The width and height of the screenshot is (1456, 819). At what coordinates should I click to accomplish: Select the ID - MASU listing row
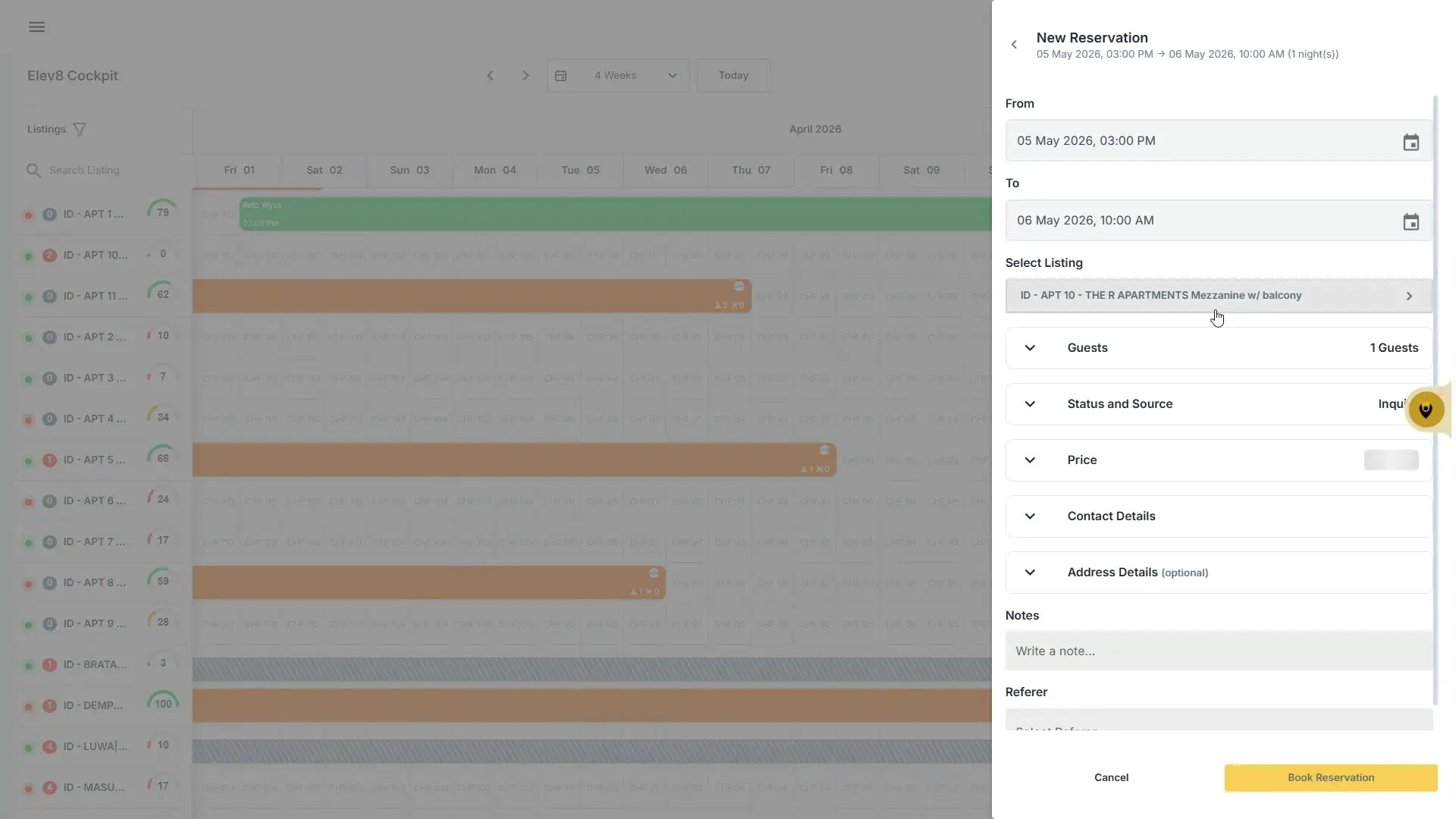coord(95,788)
